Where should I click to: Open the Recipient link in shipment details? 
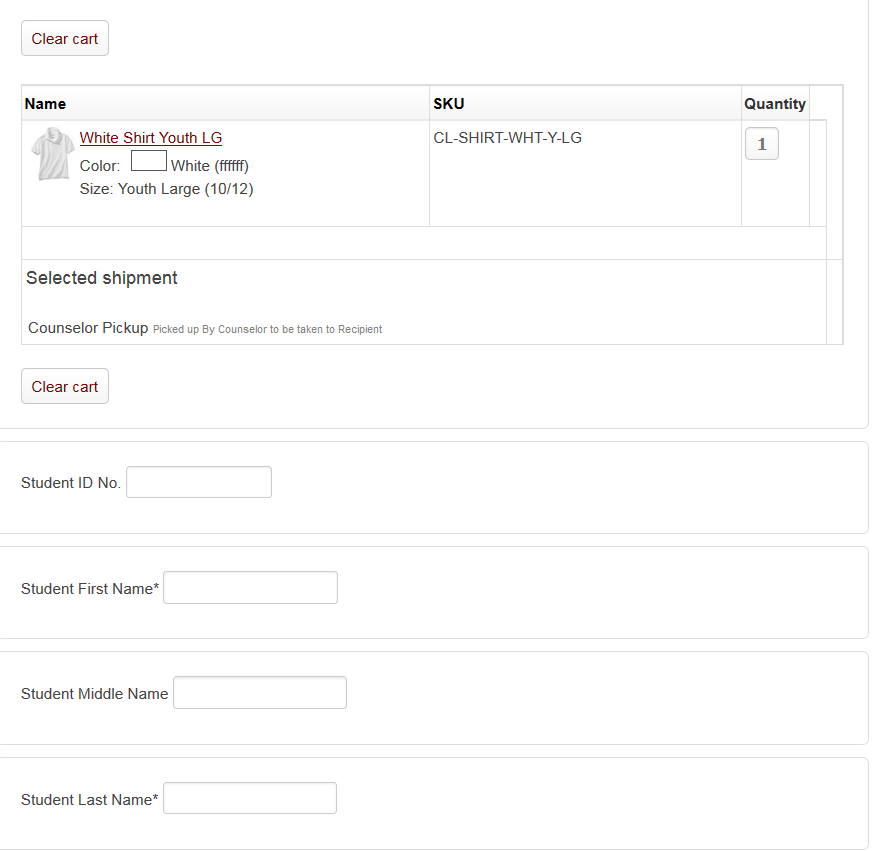[361, 329]
